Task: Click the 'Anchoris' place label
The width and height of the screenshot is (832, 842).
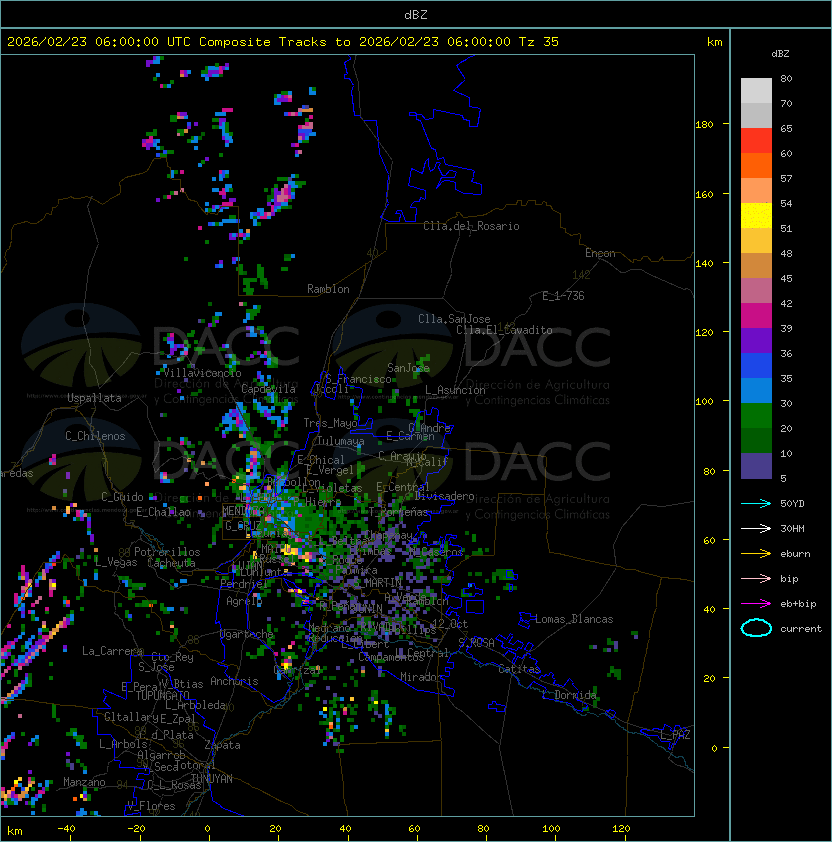Action: pyautogui.click(x=234, y=681)
